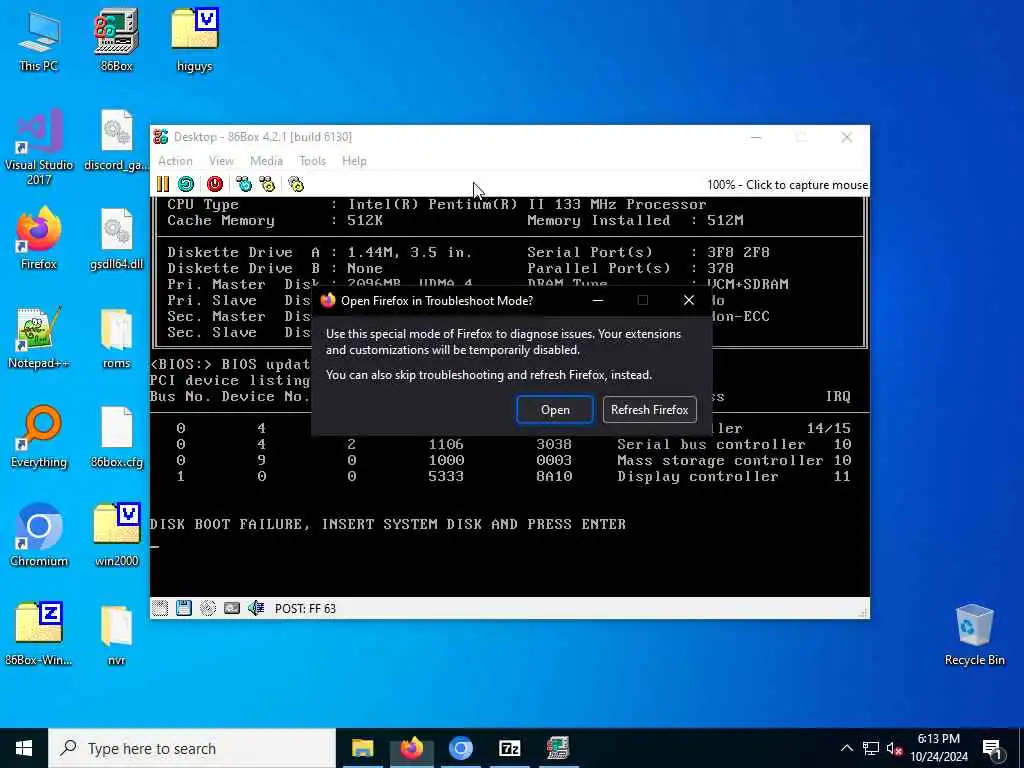Screen dimensions: 1024x768
Task: Select the 86box.cfg file icon
Action: (x=116, y=437)
